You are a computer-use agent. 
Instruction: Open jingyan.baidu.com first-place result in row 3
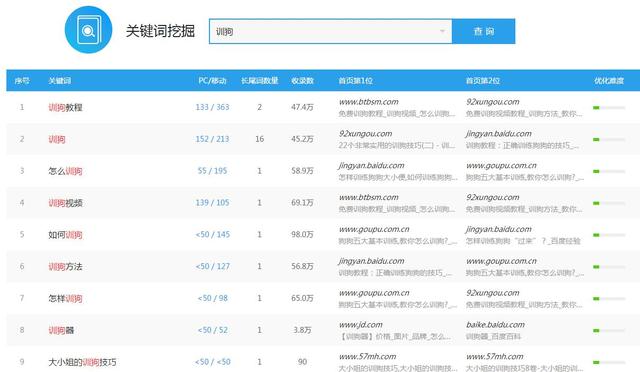(x=371, y=165)
